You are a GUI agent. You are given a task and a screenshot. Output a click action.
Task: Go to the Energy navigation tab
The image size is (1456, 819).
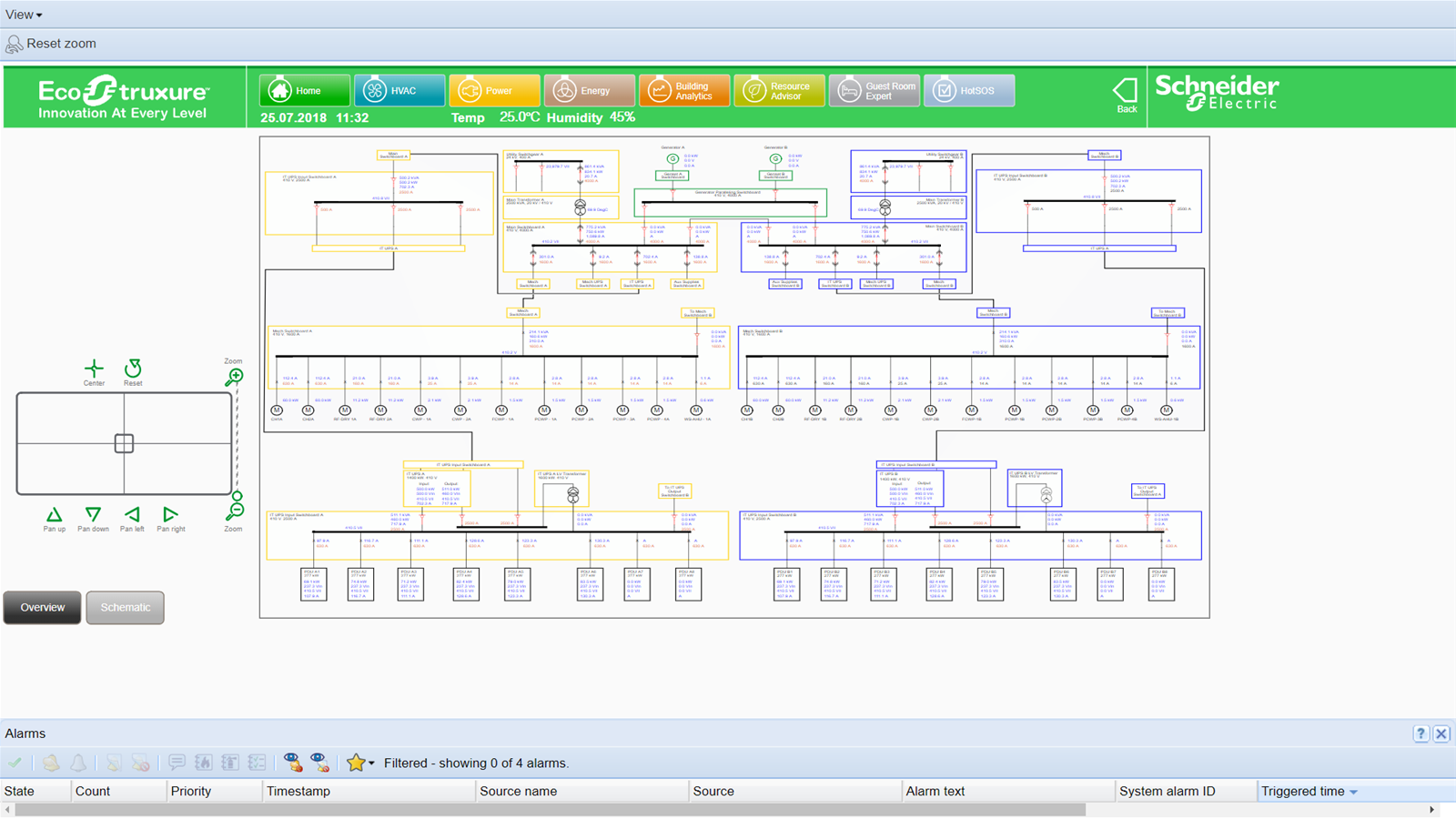pos(589,91)
